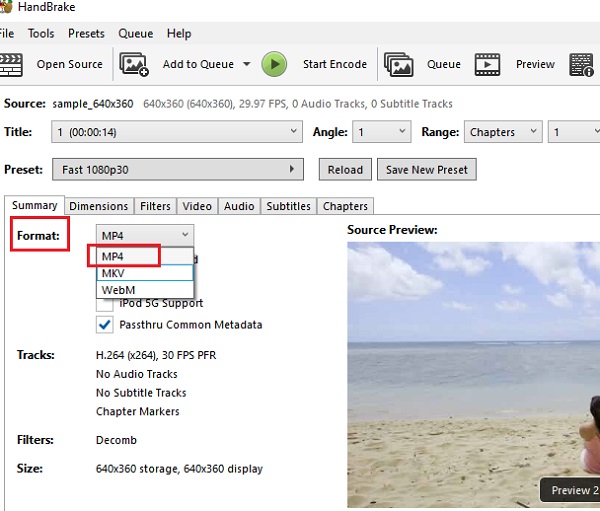This screenshot has width=600, height=511.
Task: Open the Queue menu
Action: click(x=135, y=33)
